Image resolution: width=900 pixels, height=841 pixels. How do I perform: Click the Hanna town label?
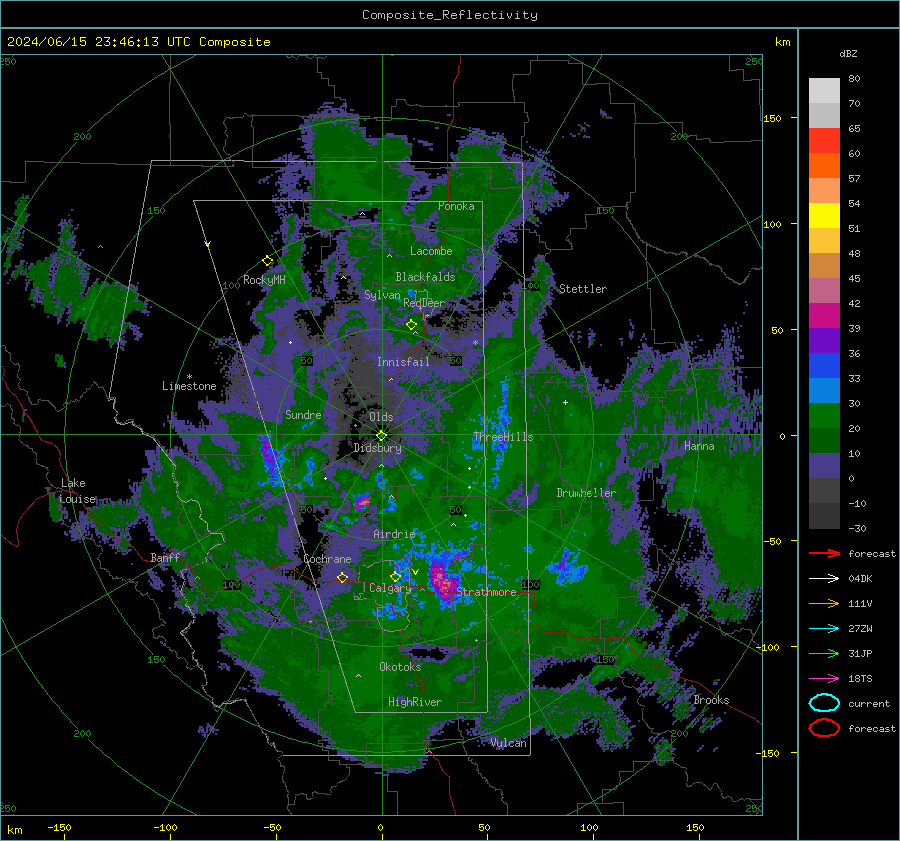pos(699,446)
